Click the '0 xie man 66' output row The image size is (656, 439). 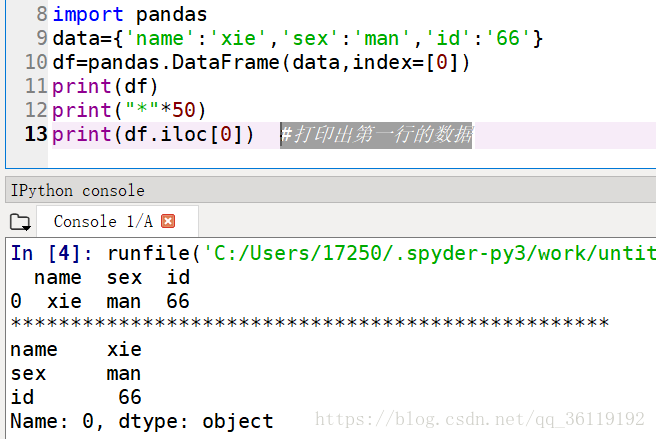pyautogui.click(x=100, y=301)
